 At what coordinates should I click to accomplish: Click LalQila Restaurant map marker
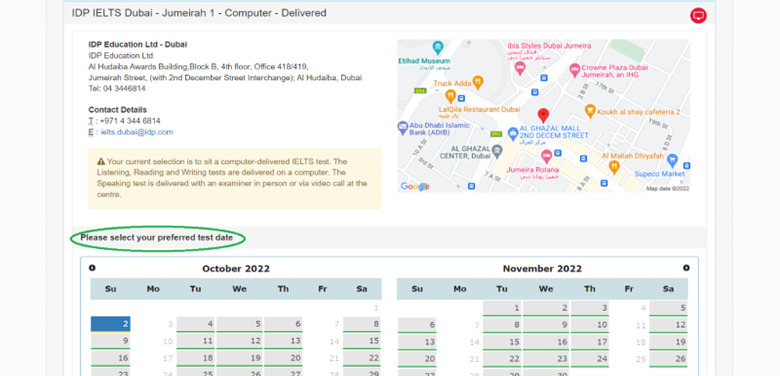pos(451,96)
